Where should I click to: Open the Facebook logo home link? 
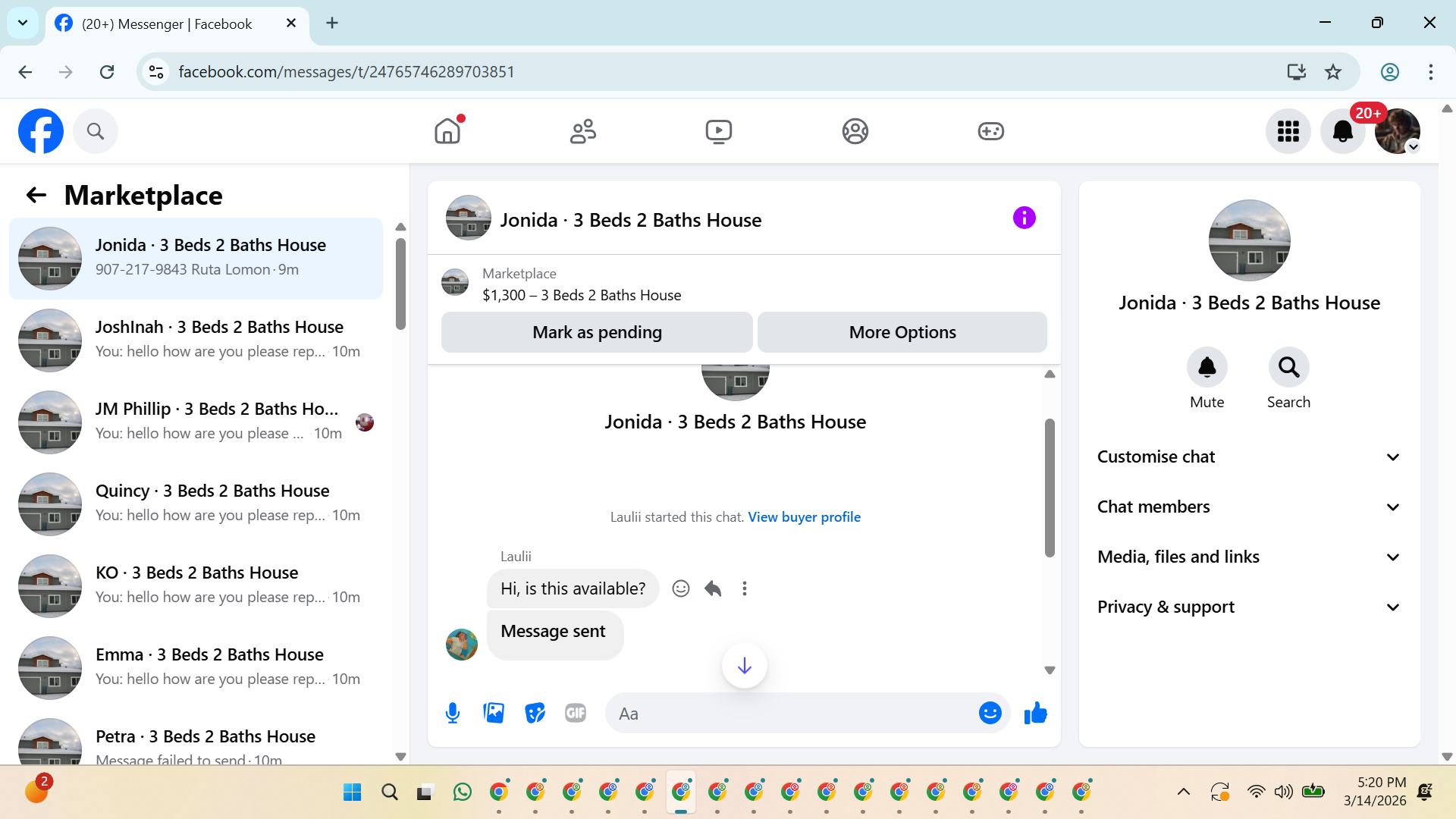[x=41, y=131]
